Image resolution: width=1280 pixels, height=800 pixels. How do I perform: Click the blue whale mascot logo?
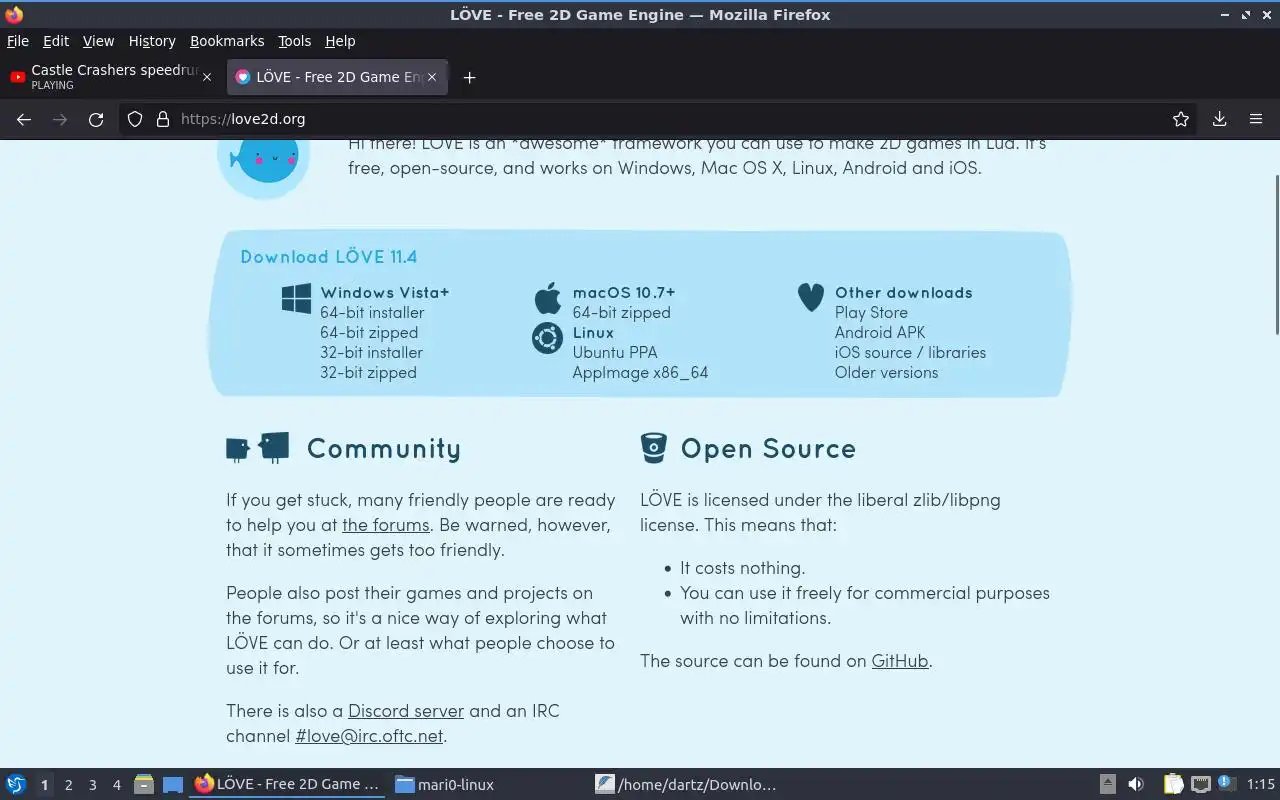pyautogui.click(x=265, y=164)
